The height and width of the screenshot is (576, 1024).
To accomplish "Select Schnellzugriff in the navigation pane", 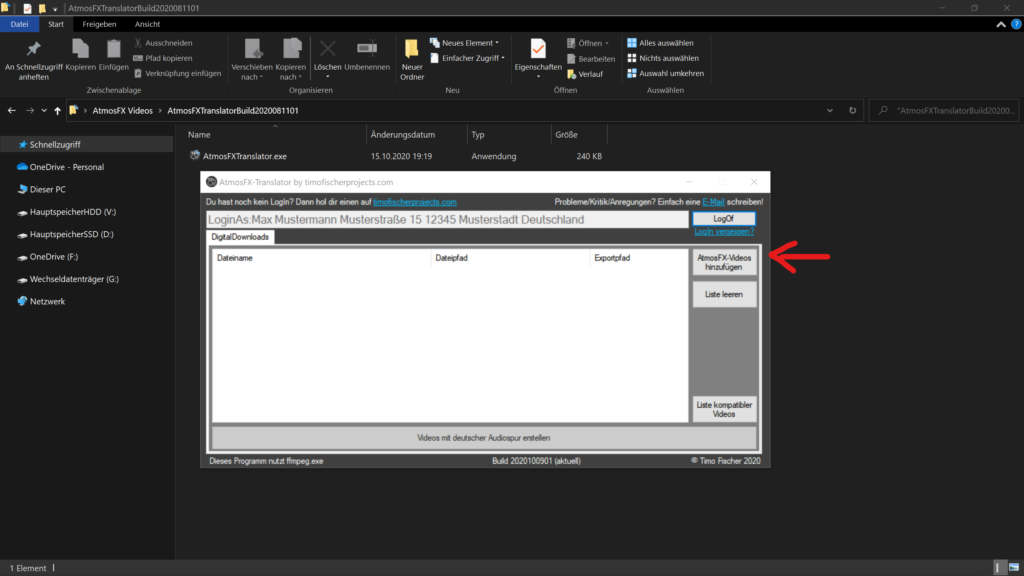I will tap(86, 144).
